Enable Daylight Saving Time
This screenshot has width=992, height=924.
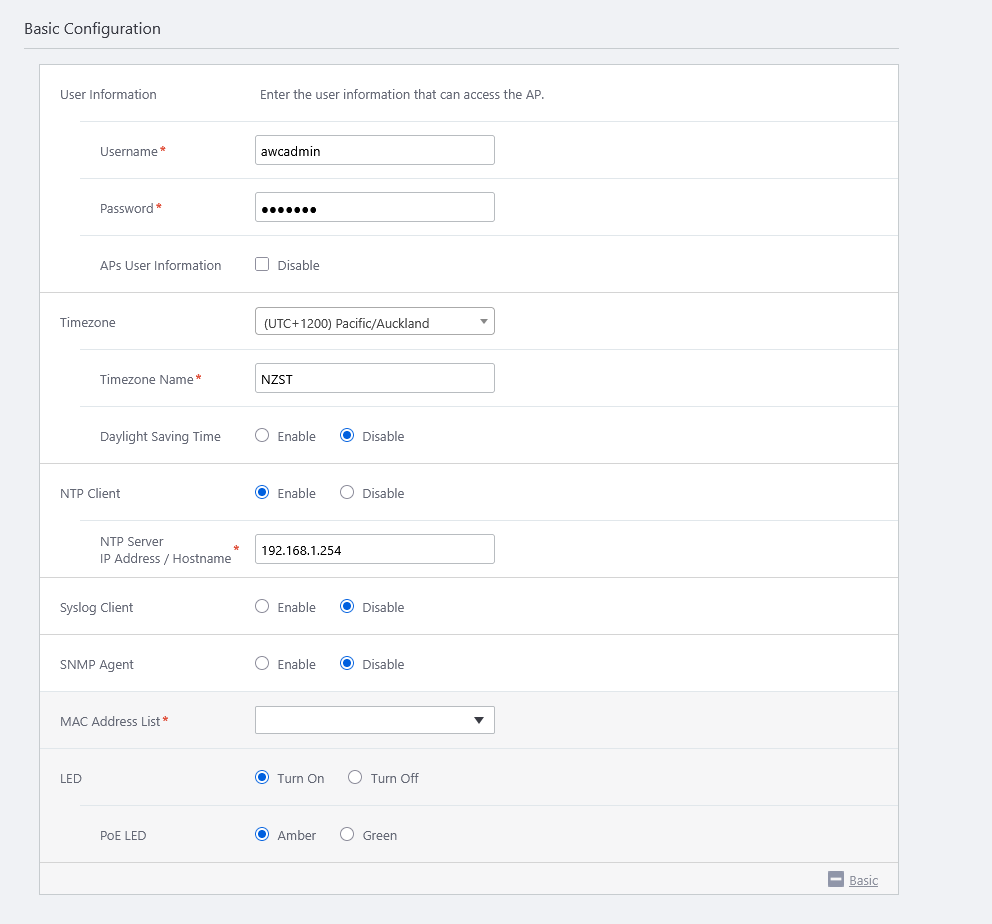coord(263,436)
